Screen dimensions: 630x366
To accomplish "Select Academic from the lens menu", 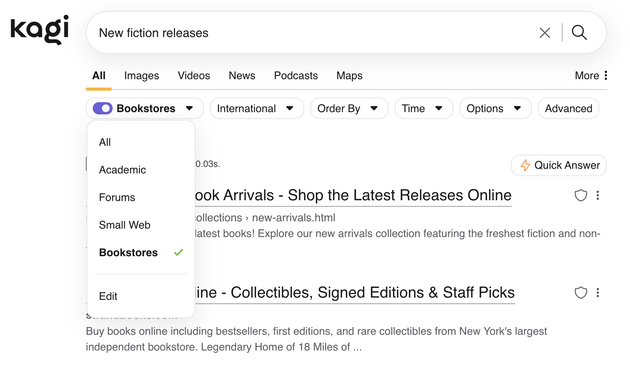I will (x=122, y=170).
